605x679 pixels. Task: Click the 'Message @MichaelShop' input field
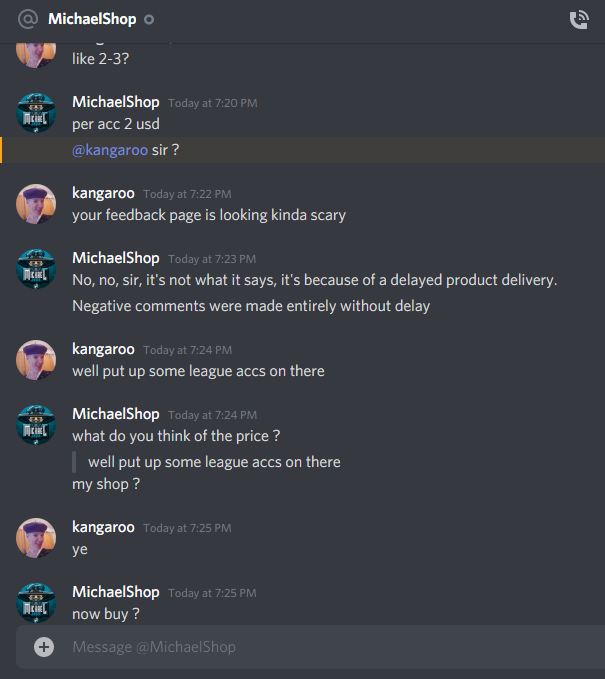pos(311,647)
